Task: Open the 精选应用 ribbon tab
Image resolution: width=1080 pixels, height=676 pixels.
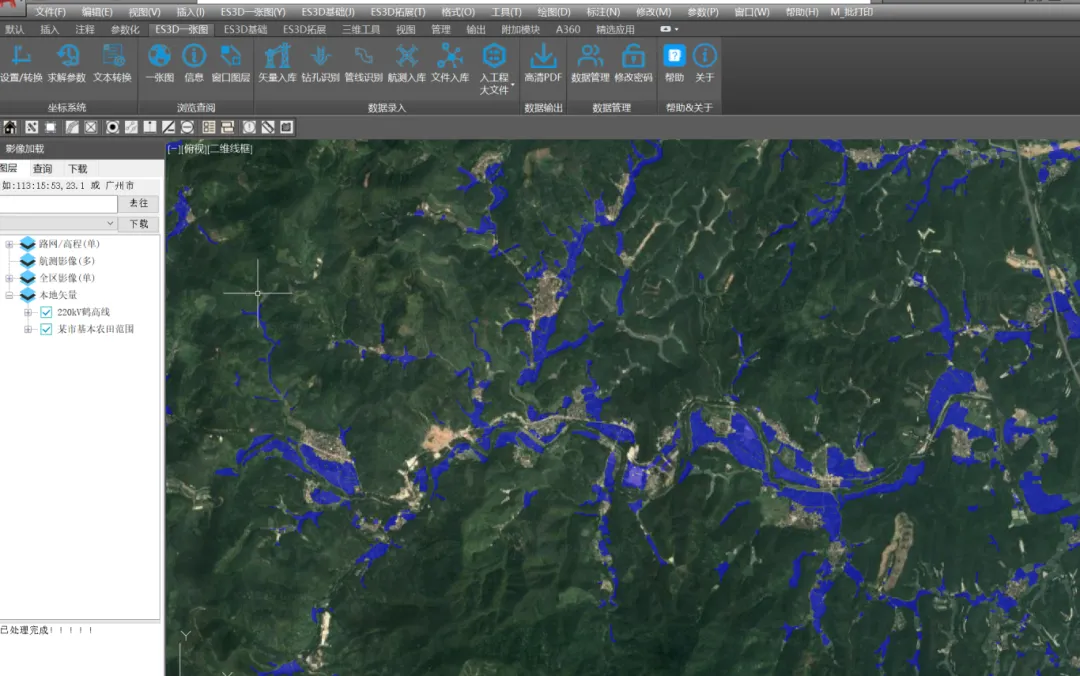Action: tap(615, 30)
